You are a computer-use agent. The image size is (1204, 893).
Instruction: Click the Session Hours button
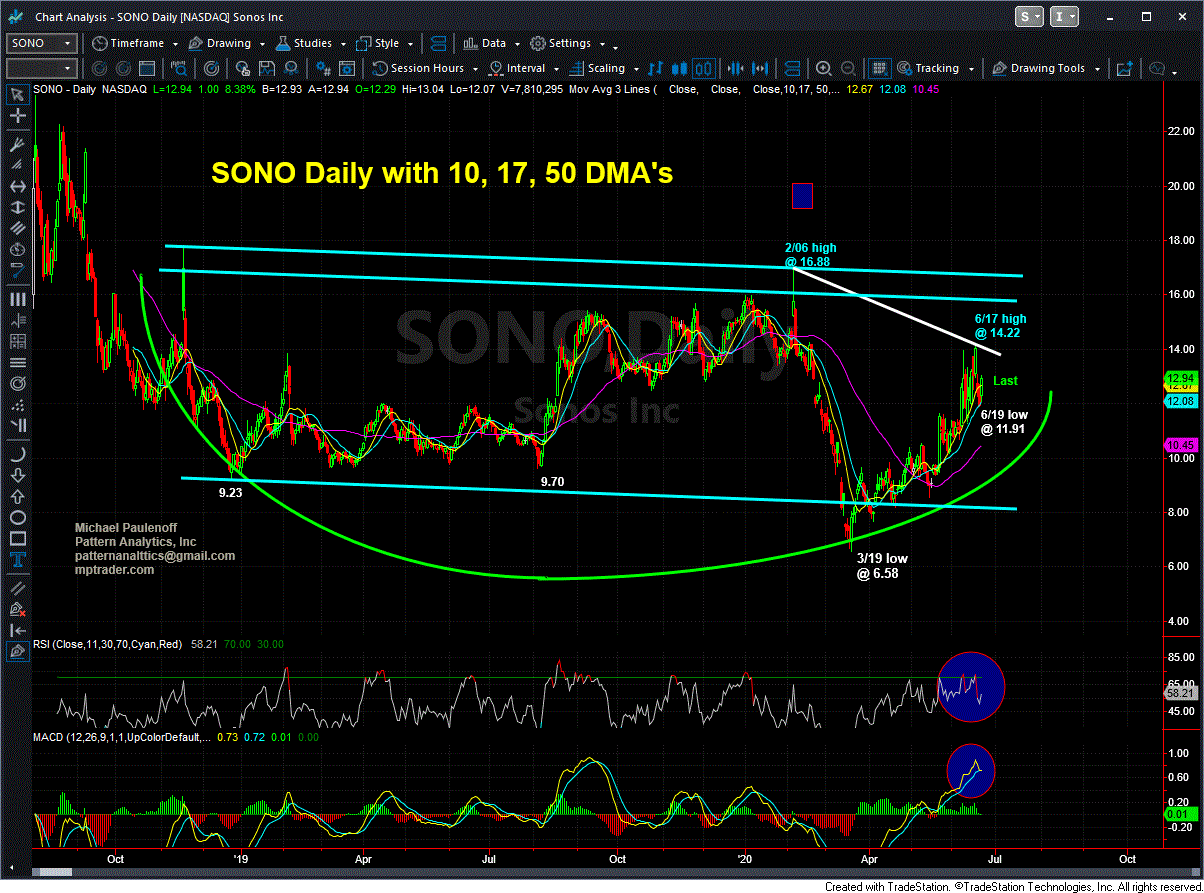click(x=417, y=68)
